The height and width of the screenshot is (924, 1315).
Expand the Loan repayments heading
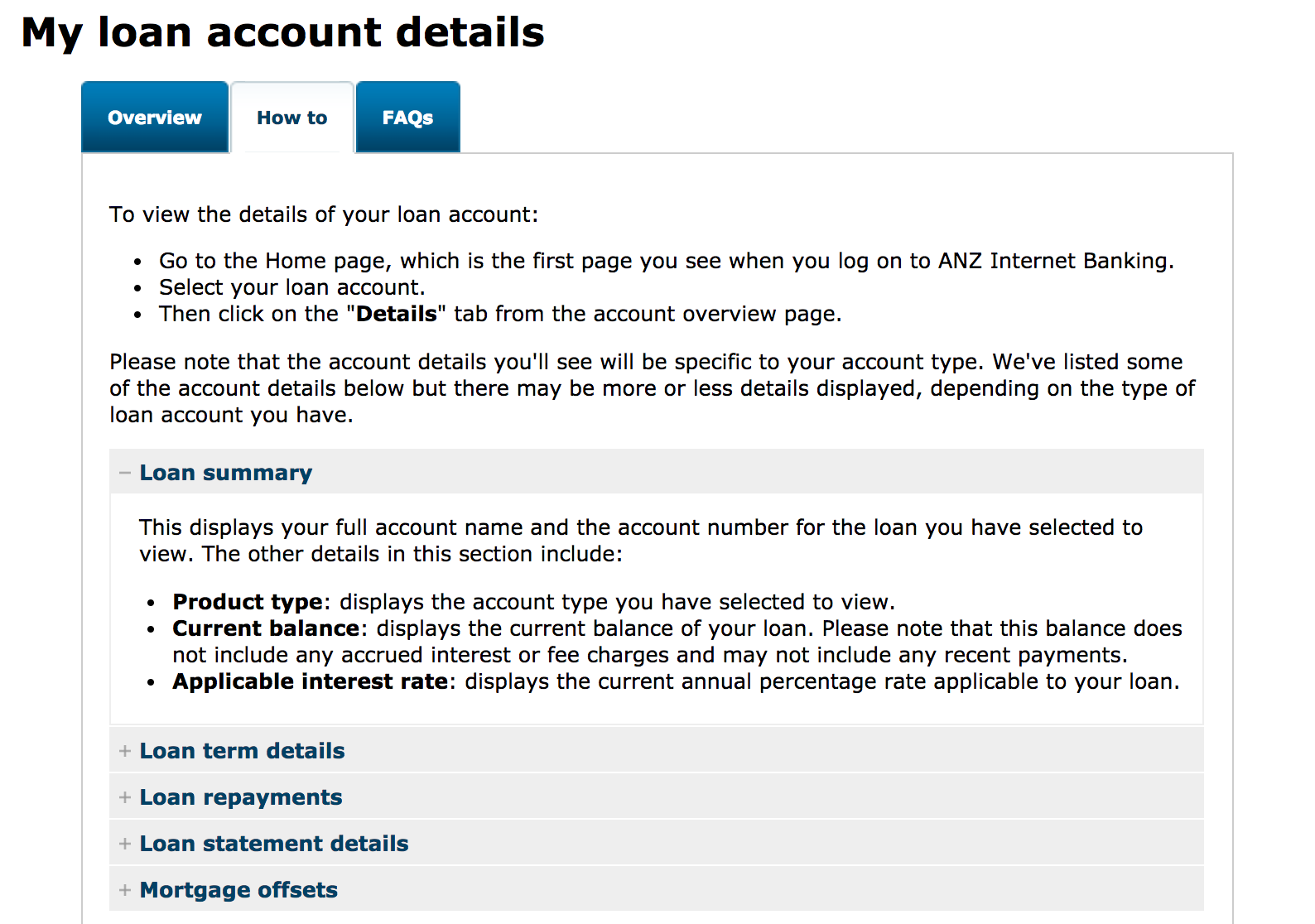[241, 797]
